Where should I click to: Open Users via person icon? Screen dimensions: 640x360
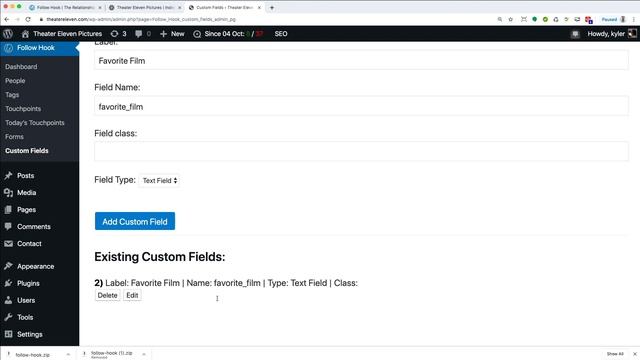coord(8,300)
